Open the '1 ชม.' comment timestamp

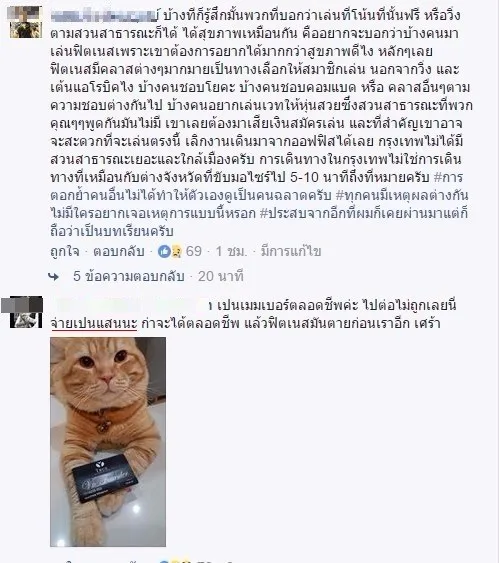coord(231,251)
